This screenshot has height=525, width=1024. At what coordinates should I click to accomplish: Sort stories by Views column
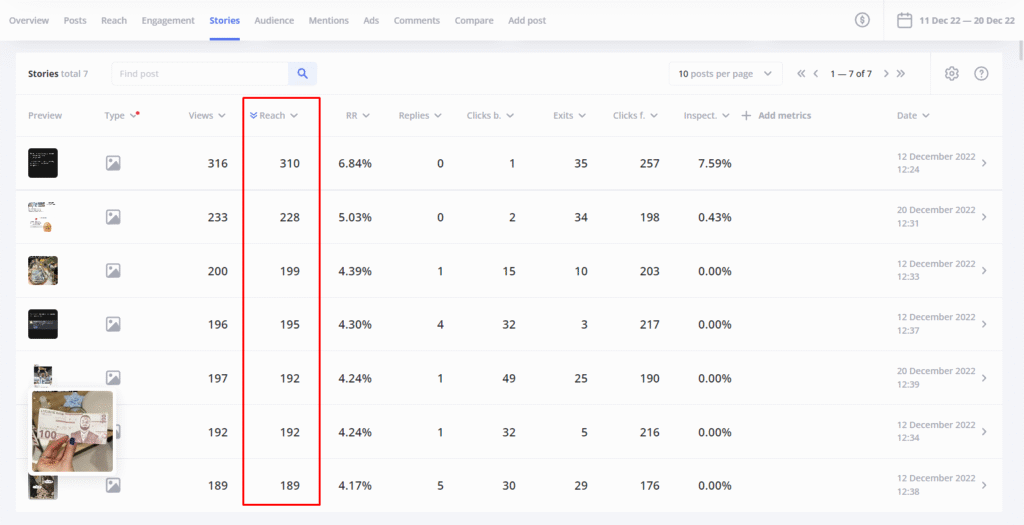point(207,116)
